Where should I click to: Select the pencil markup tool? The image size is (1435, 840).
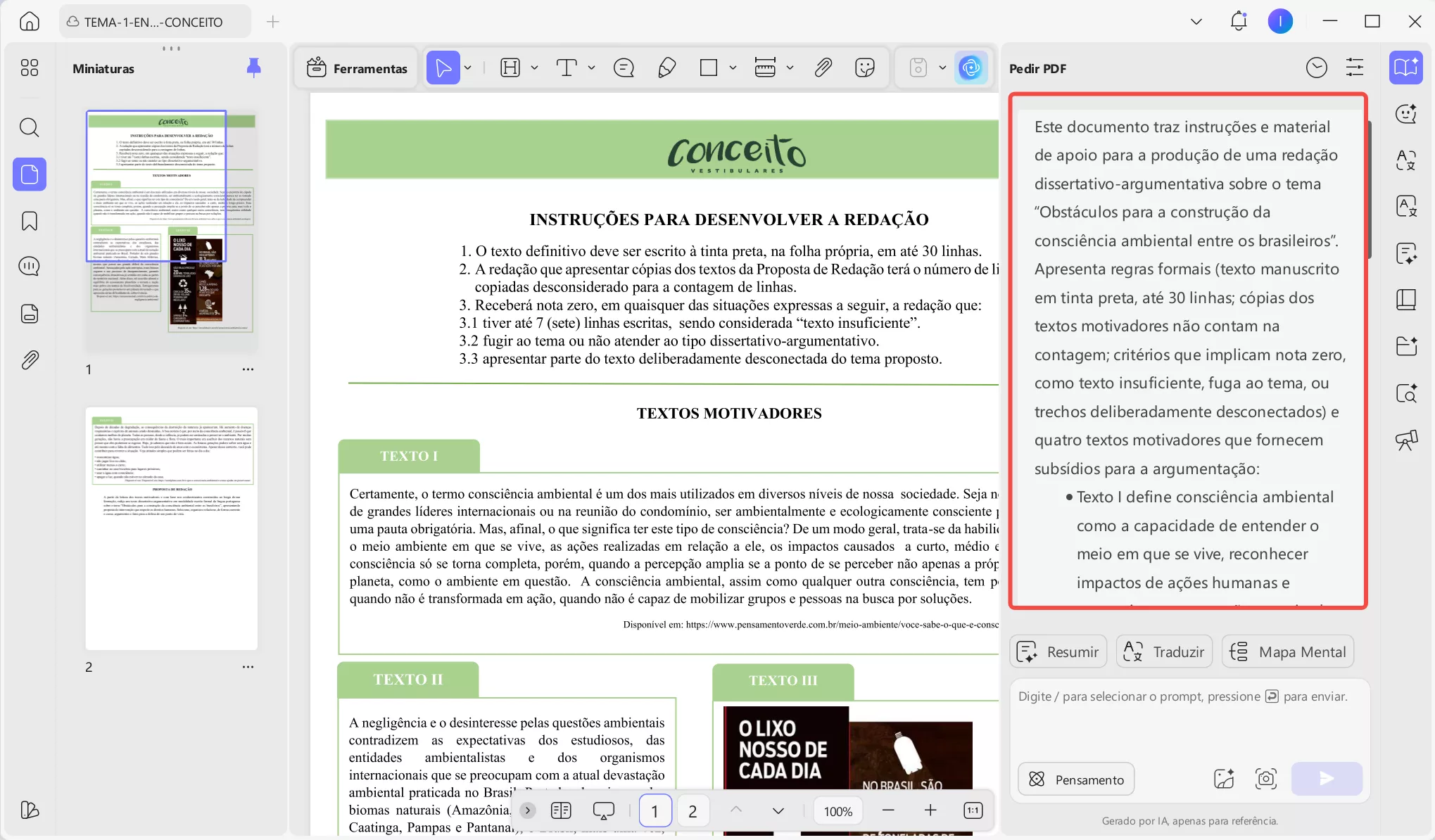click(x=666, y=68)
